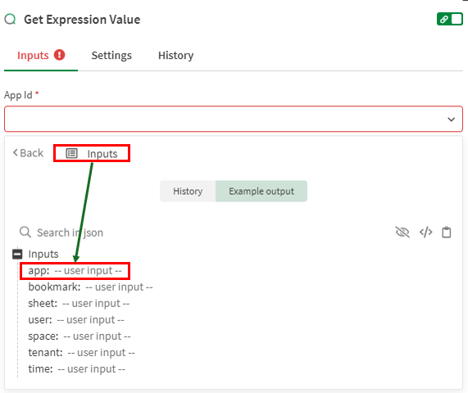Switch to the top History tab

click(176, 55)
